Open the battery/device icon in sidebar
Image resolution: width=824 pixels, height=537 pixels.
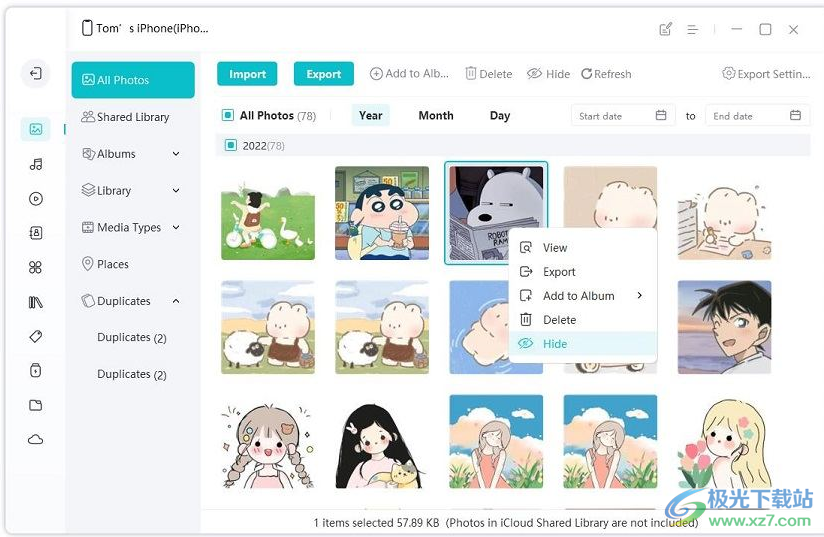coord(36,370)
